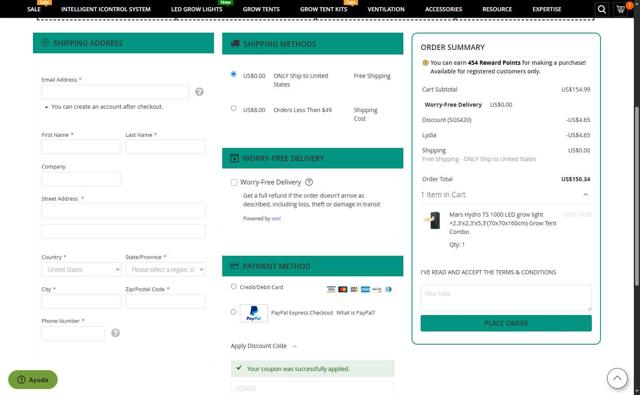Open the Grow Tent Kits menu
This screenshot has width=640, height=395.
[x=324, y=9]
